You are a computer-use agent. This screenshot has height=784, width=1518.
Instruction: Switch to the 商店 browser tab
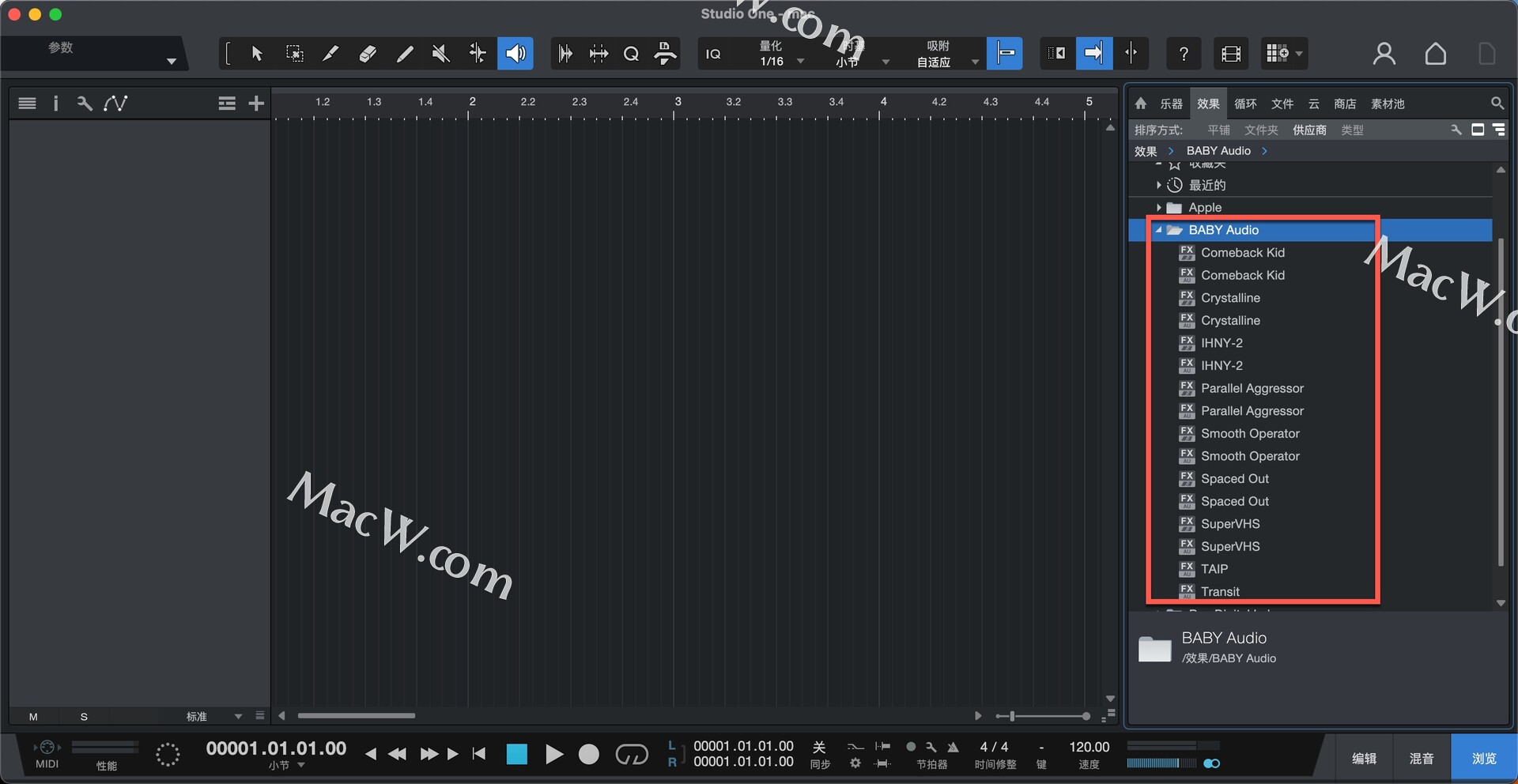pos(1345,104)
